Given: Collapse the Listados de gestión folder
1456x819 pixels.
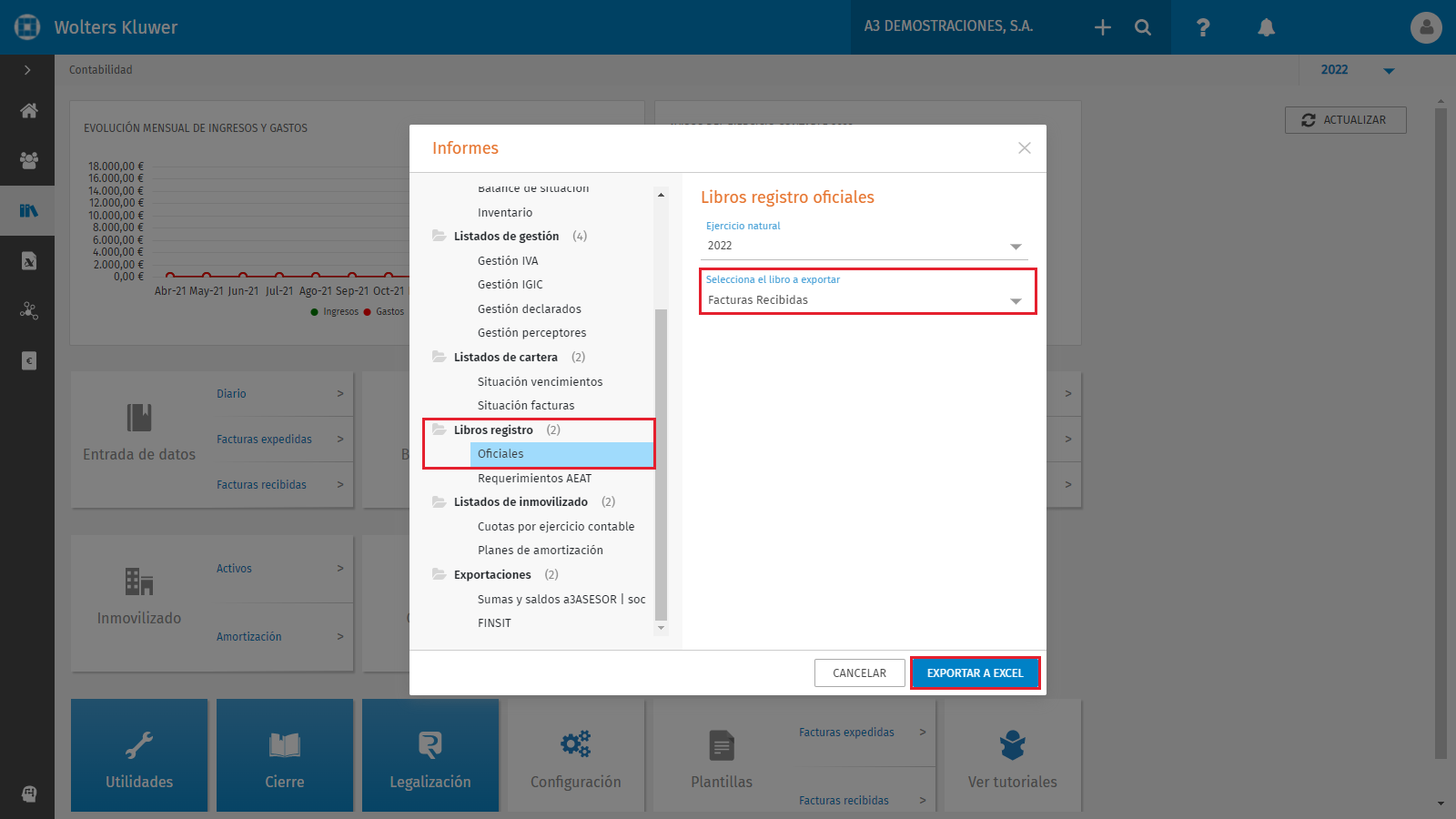Looking at the screenshot, I should pyautogui.click(x=439, y=236).
